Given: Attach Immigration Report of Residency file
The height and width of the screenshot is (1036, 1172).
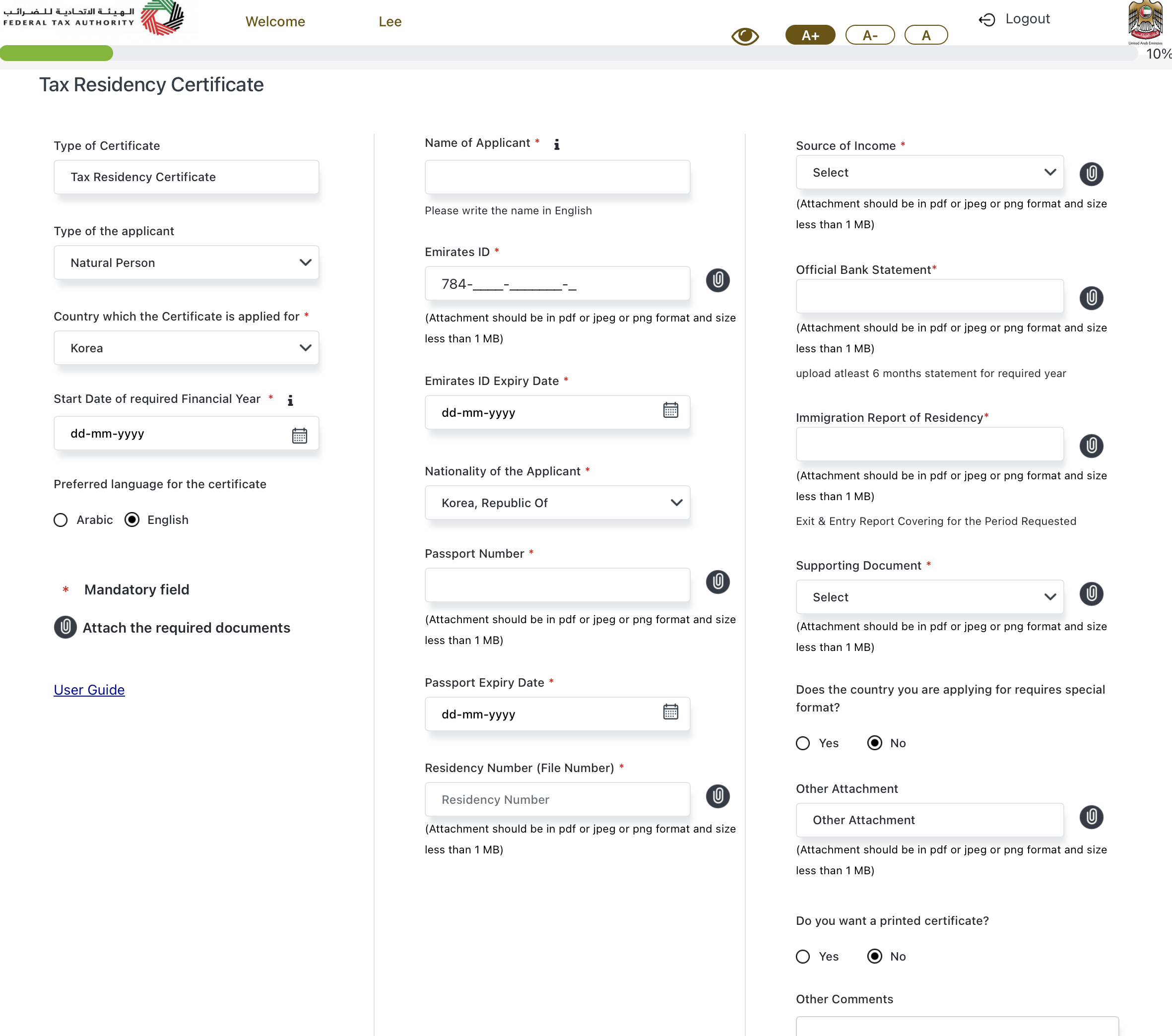Looking at the screenshot, I should pyautogui.click(x=1091, y=446).
